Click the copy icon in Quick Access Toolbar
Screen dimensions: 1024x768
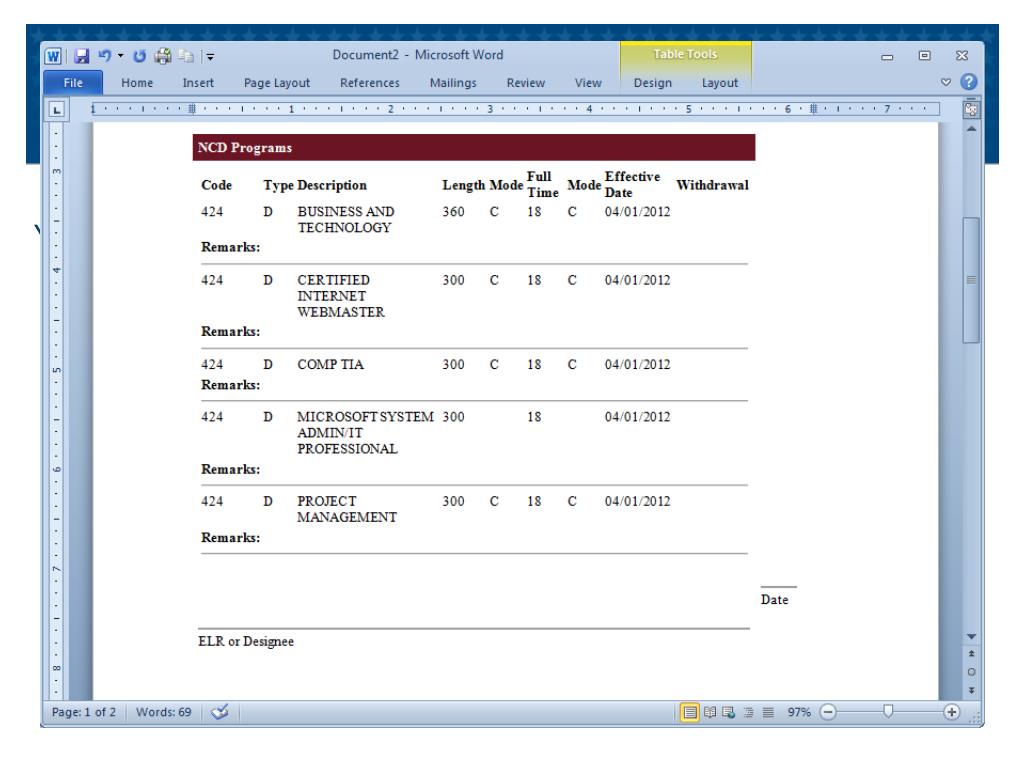click(186, 56)
